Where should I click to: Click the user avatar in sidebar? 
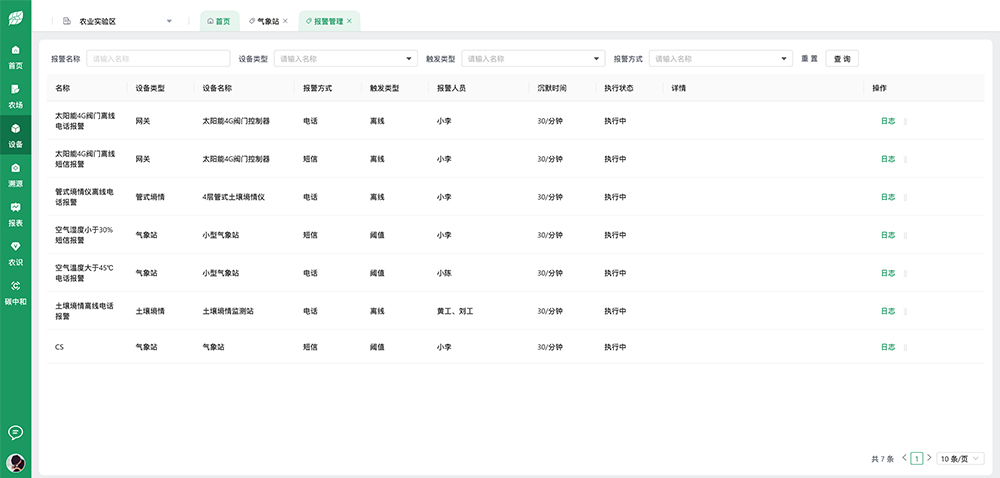pos(15,462)
